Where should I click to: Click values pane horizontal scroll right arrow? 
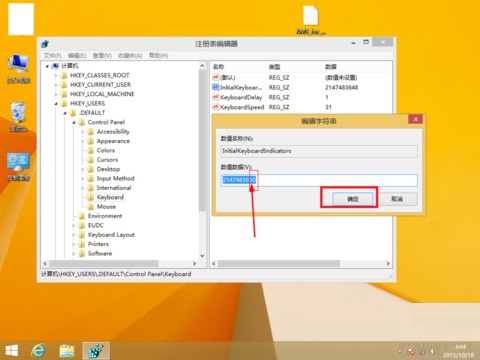(388, 264)
